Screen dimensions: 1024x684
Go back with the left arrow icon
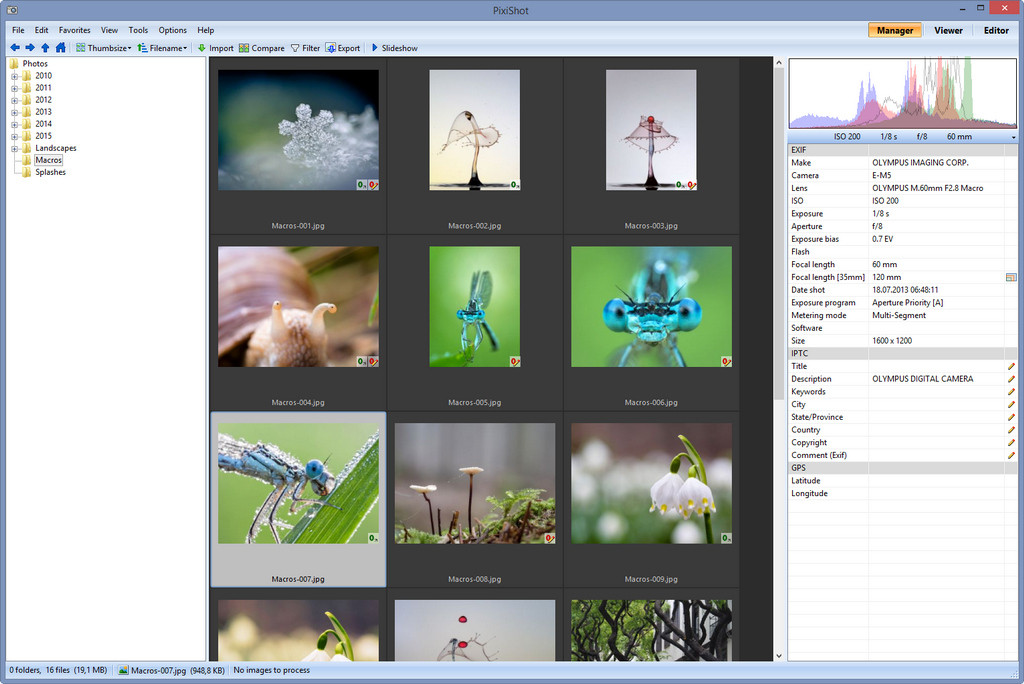(x=15, y=48)
